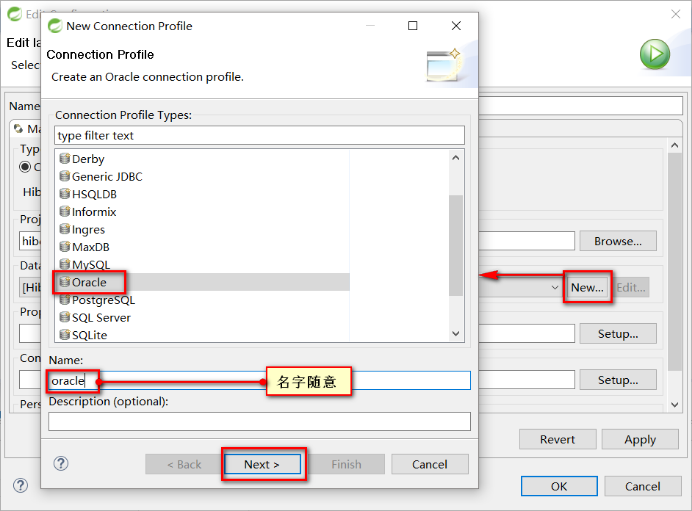Open help icon in Edit Configuration window
Viewport: 692px width, 511px height.
20,485
